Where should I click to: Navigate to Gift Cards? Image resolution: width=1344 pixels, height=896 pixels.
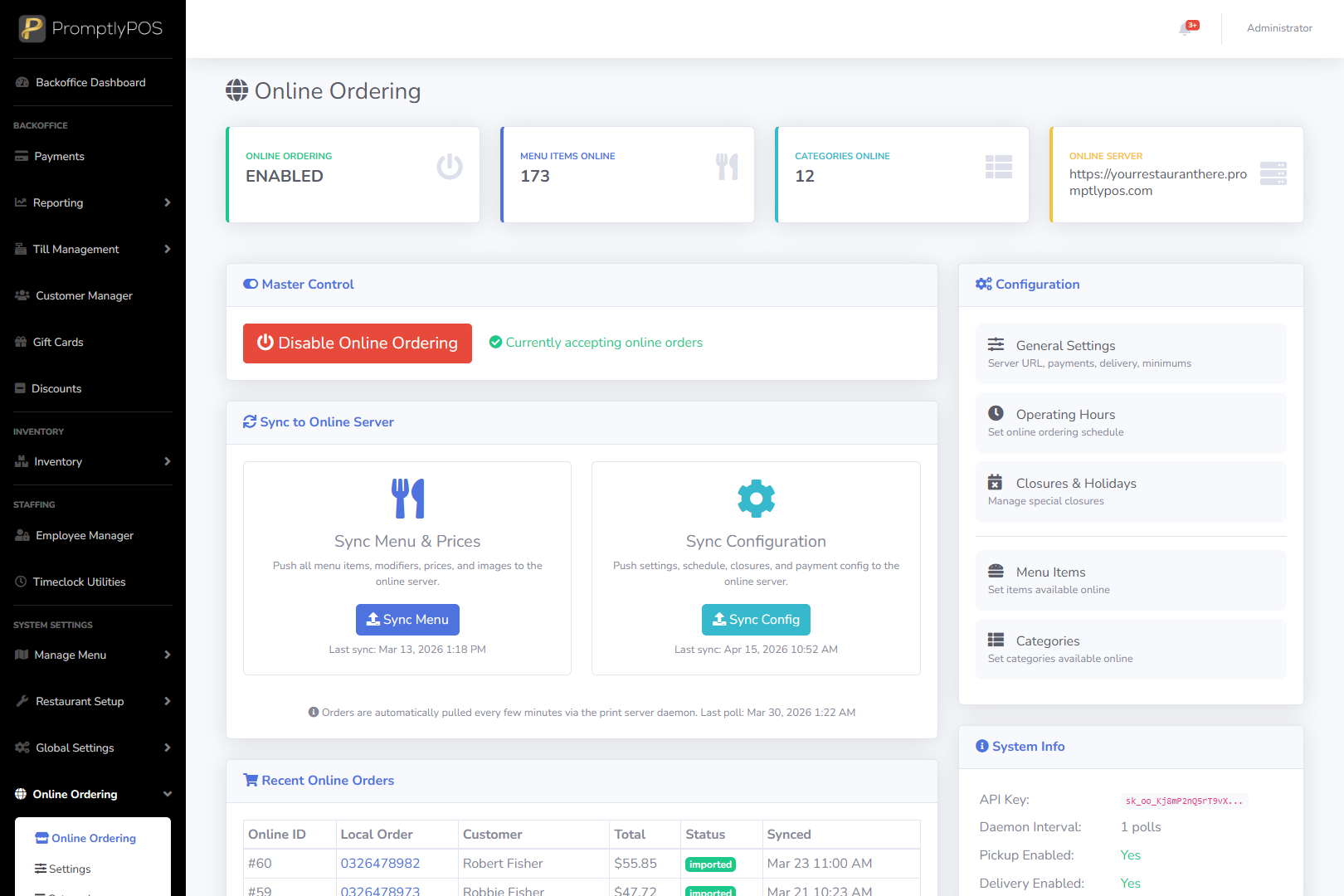point(93,342)
